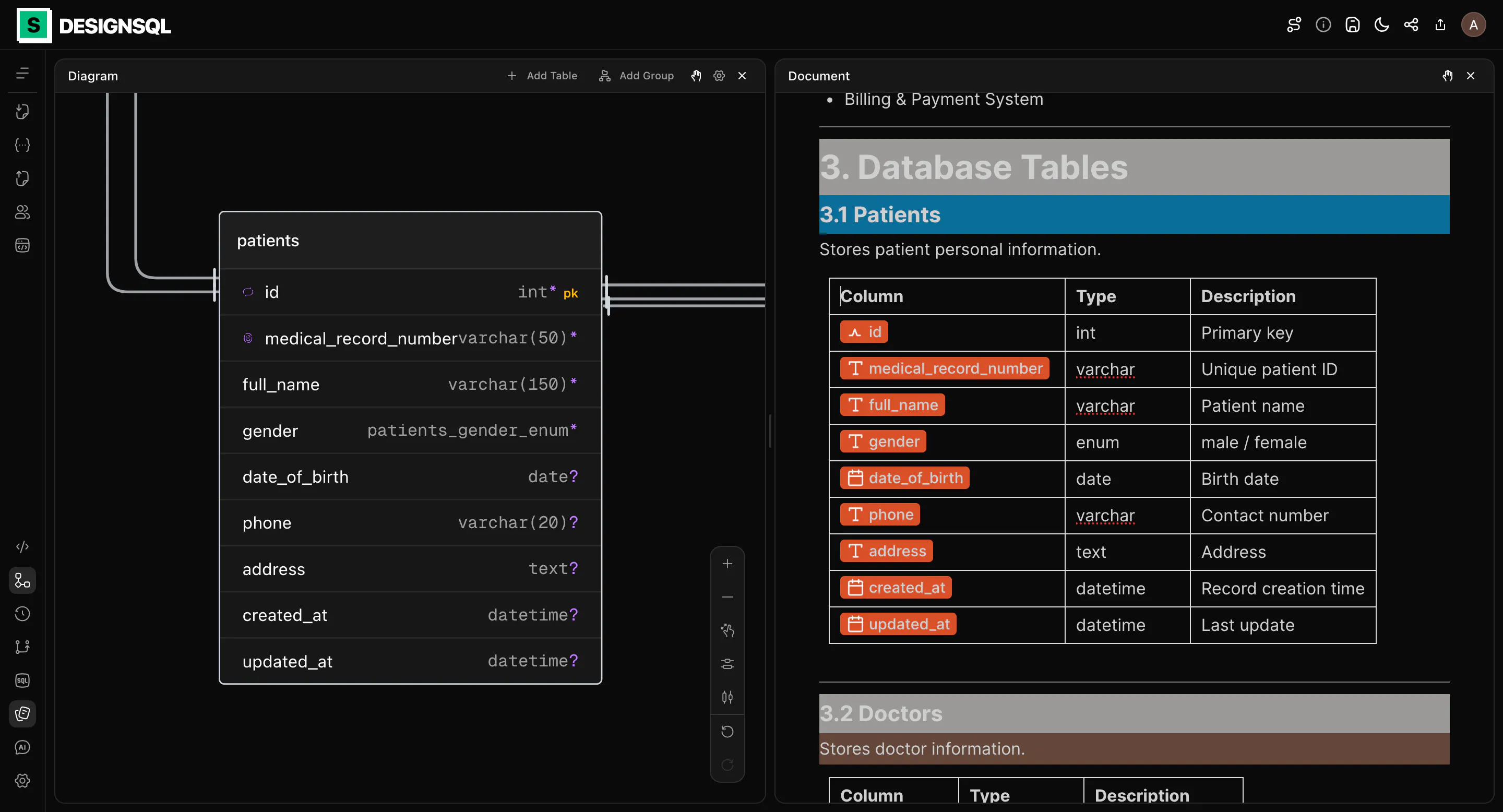This screenshot has height=812, width=1503.
Task: Open the code view angle-brackets icon
Action: pyautogui.click(x=22, y=546)
